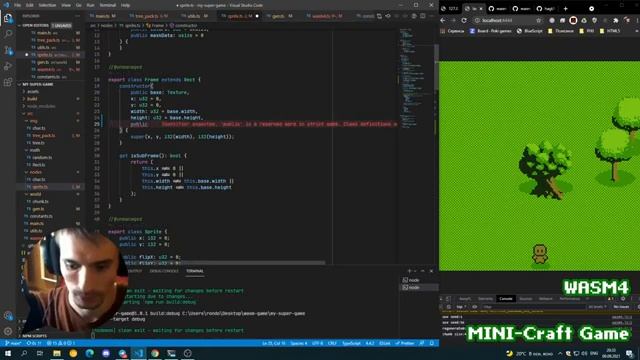Open Windows taskbar search
640x360 pixels.
point(24,353)
